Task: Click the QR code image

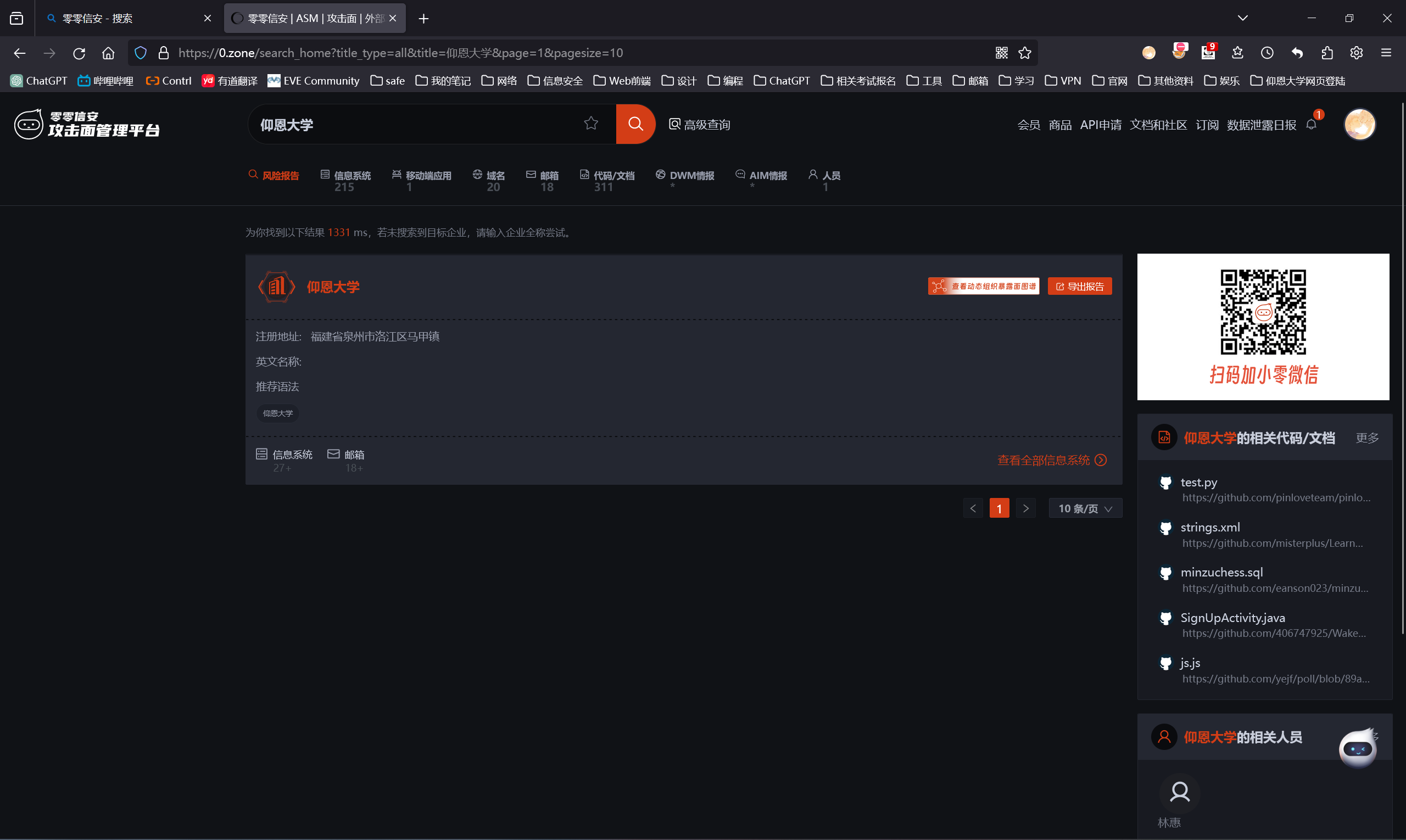Action: 1263,312
